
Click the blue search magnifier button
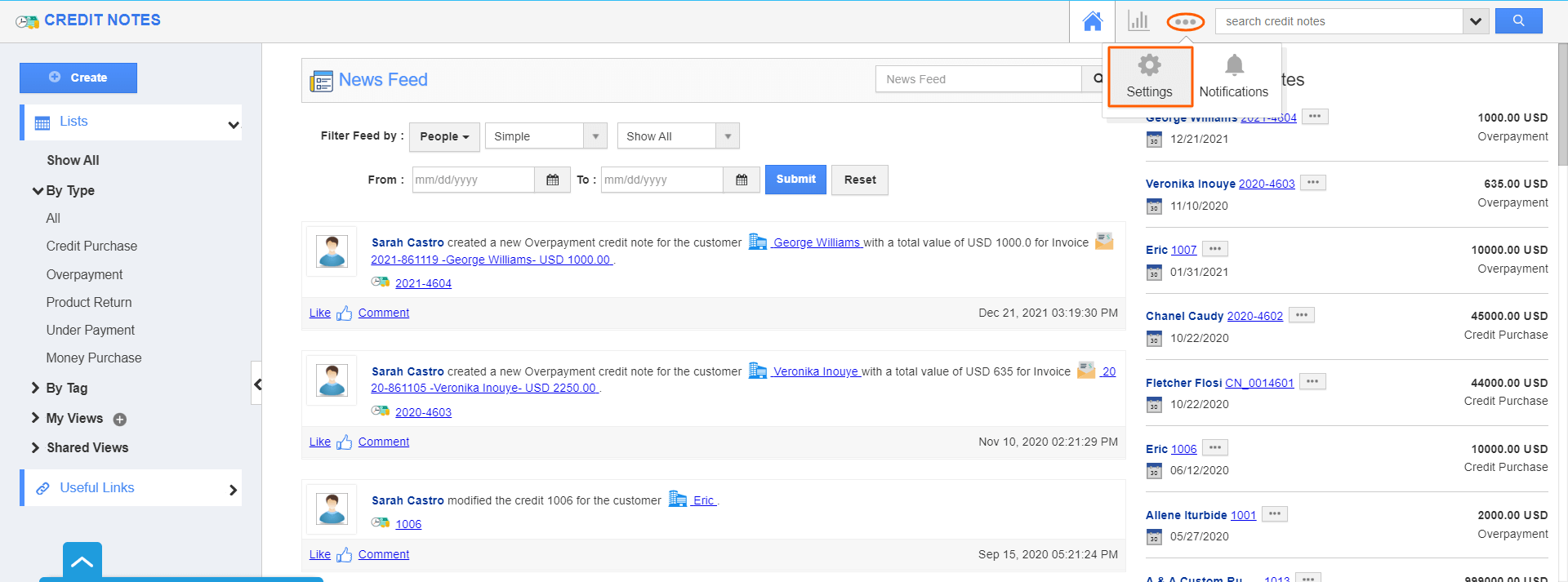click(1518, 21)
